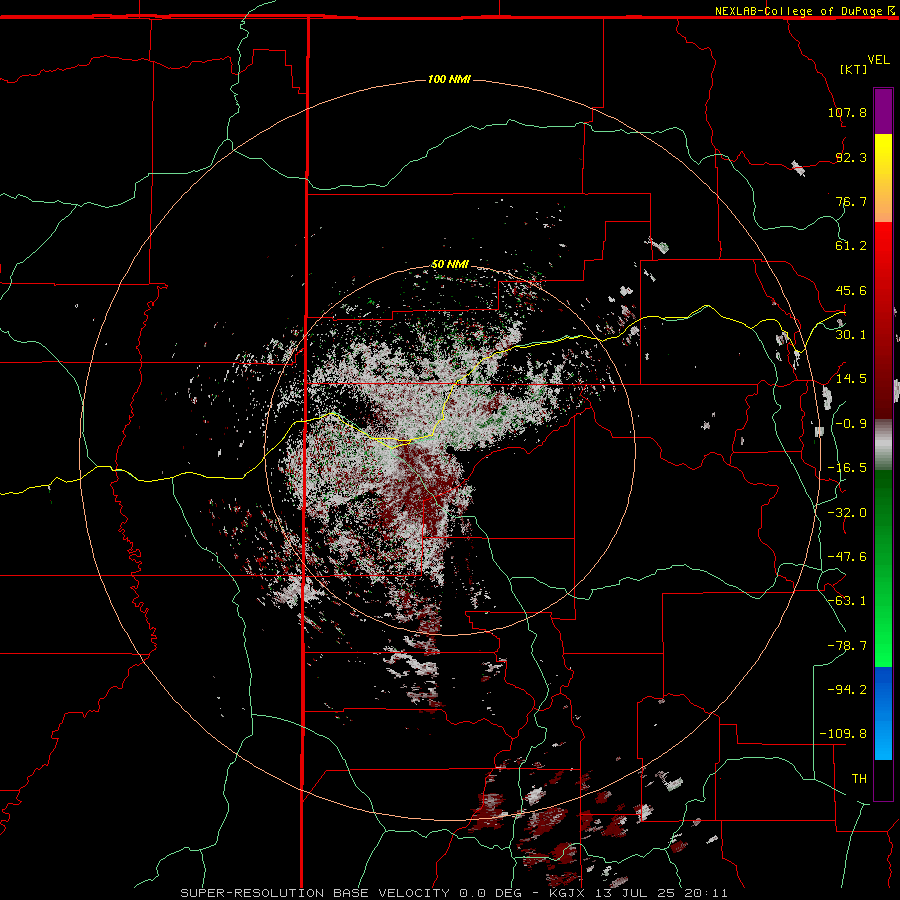900x900 pixels.
Task: Click the 14.5 scale value
Action: [851, 379]
